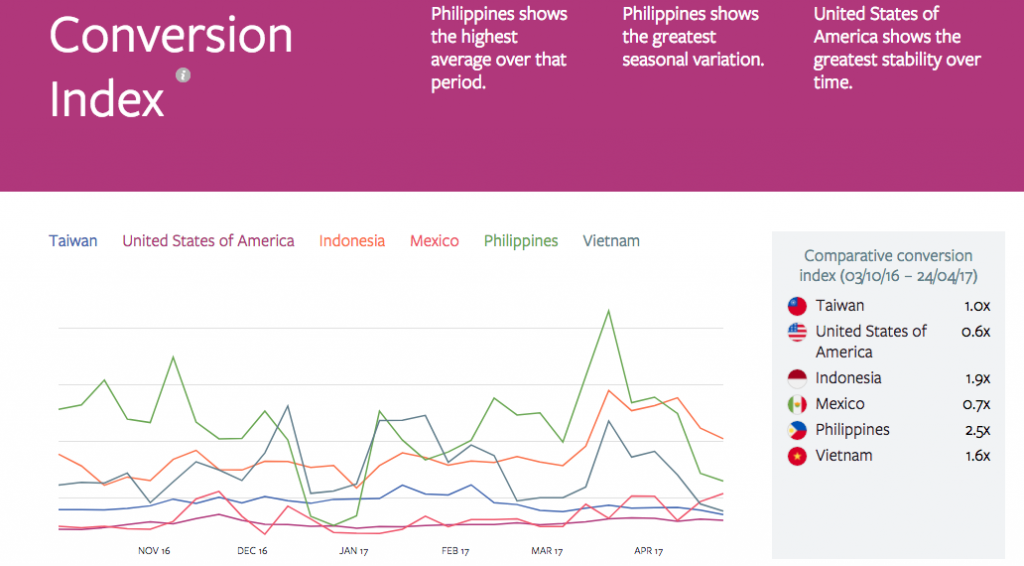Click the Taiwan flag icon
Image resolution: width=1024 pixels, height=566 pixels.
click(797, 307)
